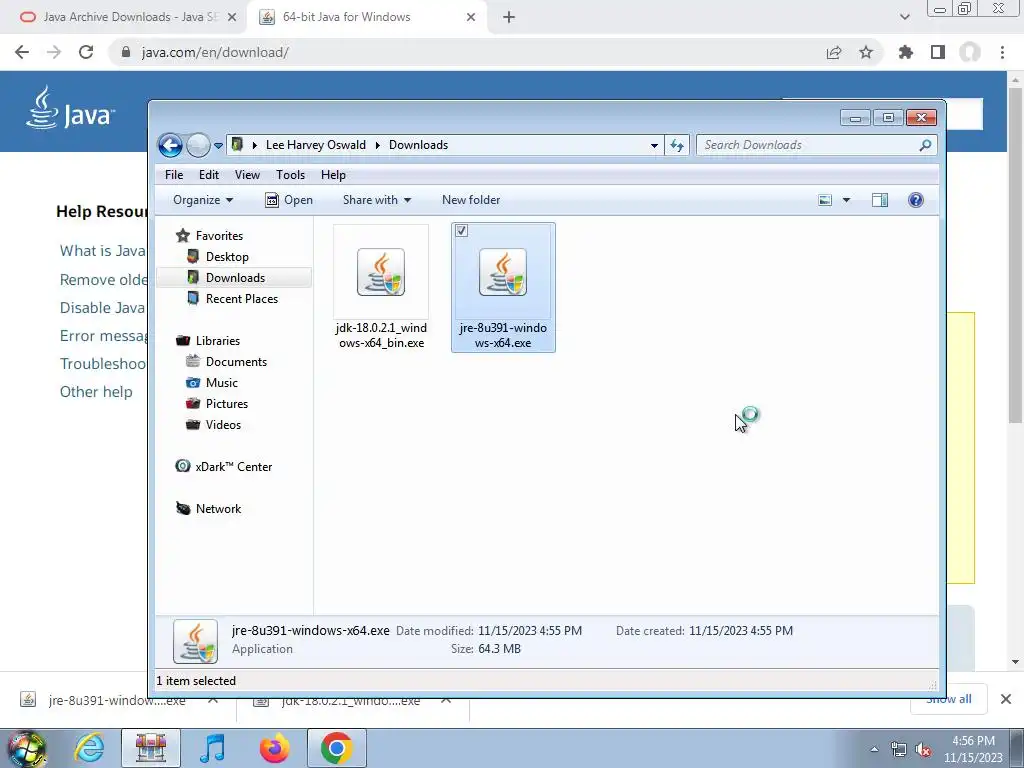Click the blue help question icon
This screenshot has height=768, width=1024.
click(x=916, y=200)
